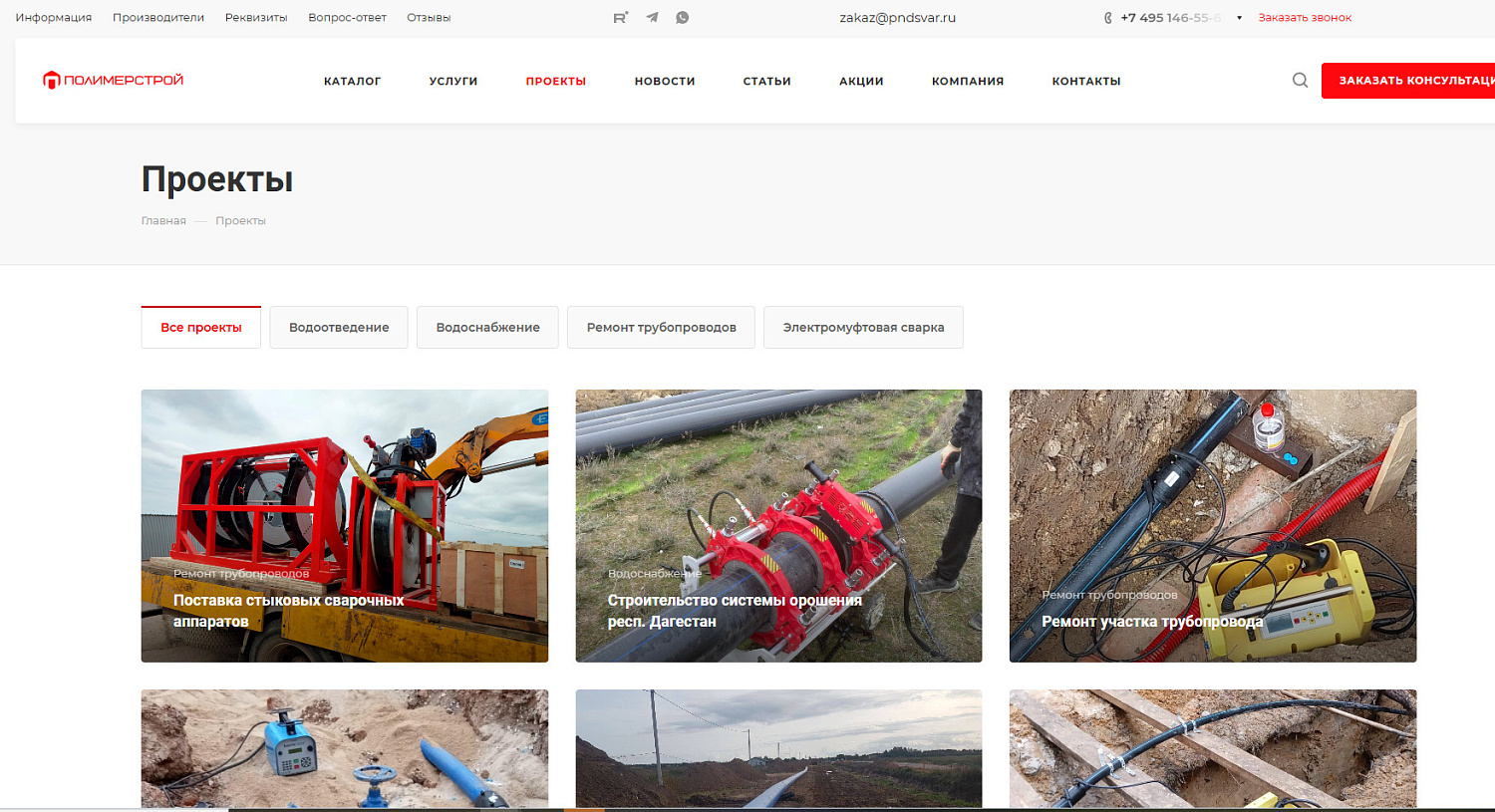Click the phone handset icon
Viewport: 1495px width, 812px height.
coord(1107,18)
